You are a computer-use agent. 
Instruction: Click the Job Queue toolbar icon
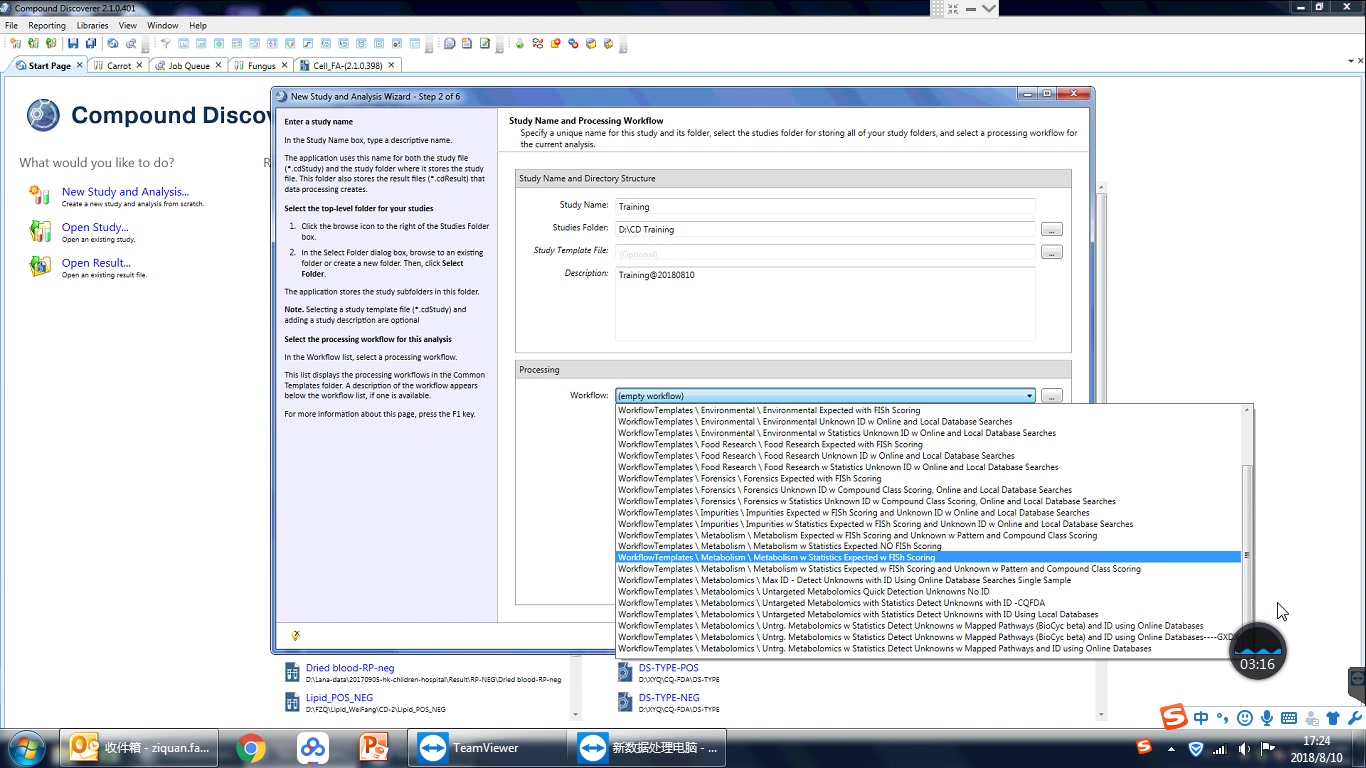point(131,44)
